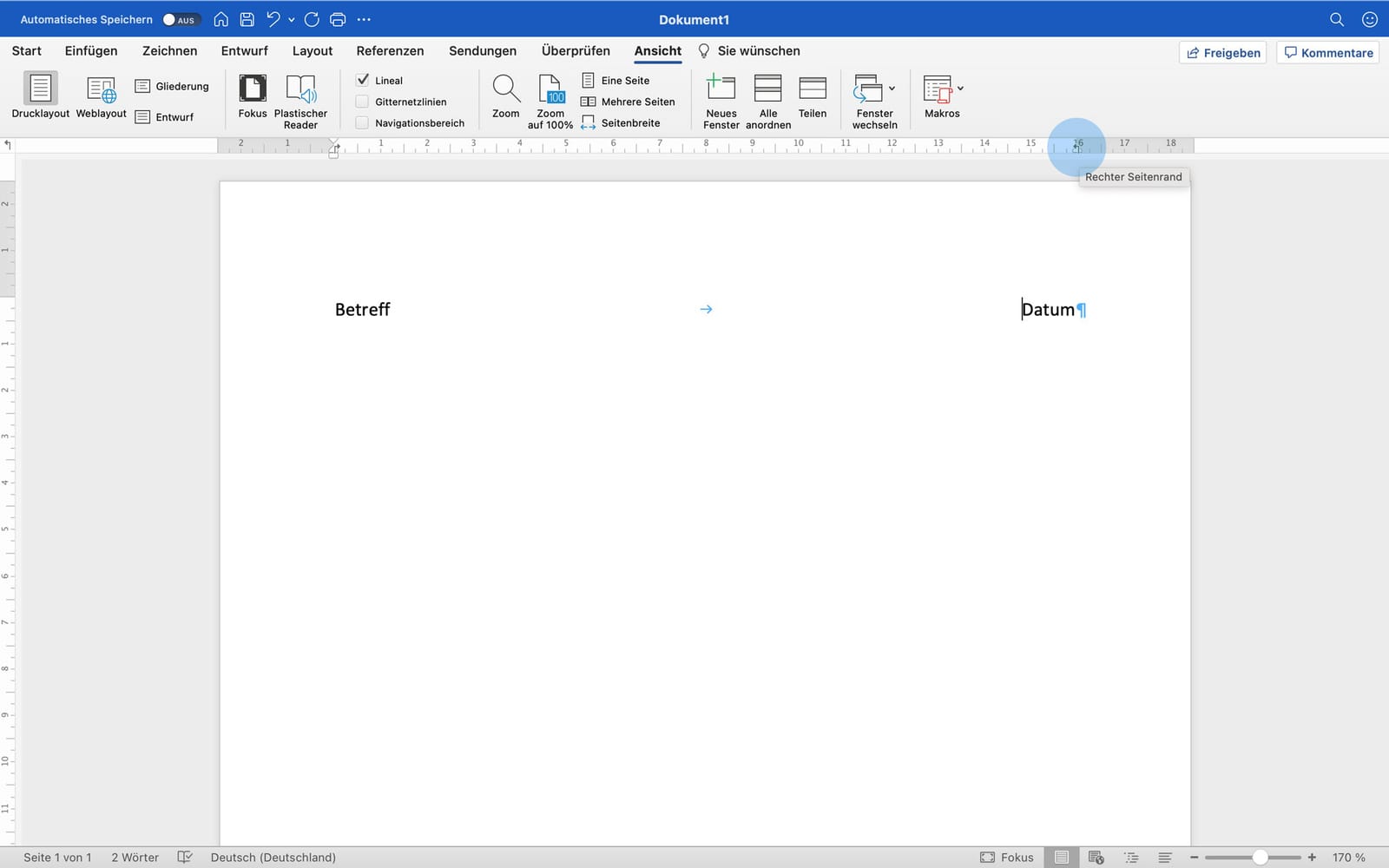Select the Seitenbreite zoom option
The image size is (1389, 868).
tap(621, 122)
